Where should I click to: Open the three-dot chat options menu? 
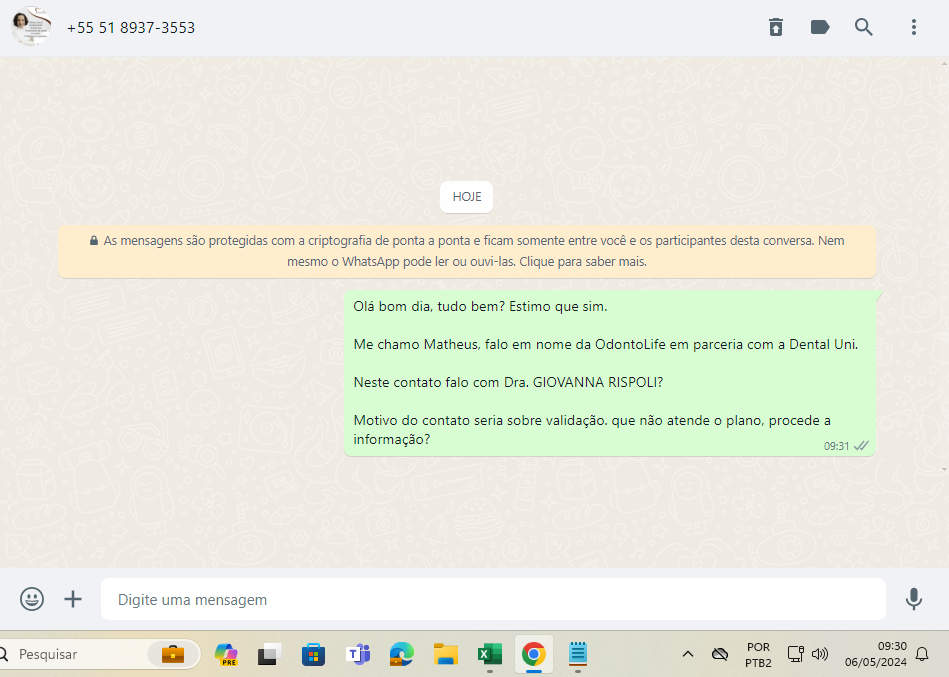pyautogui.click(x=913, y=27)
